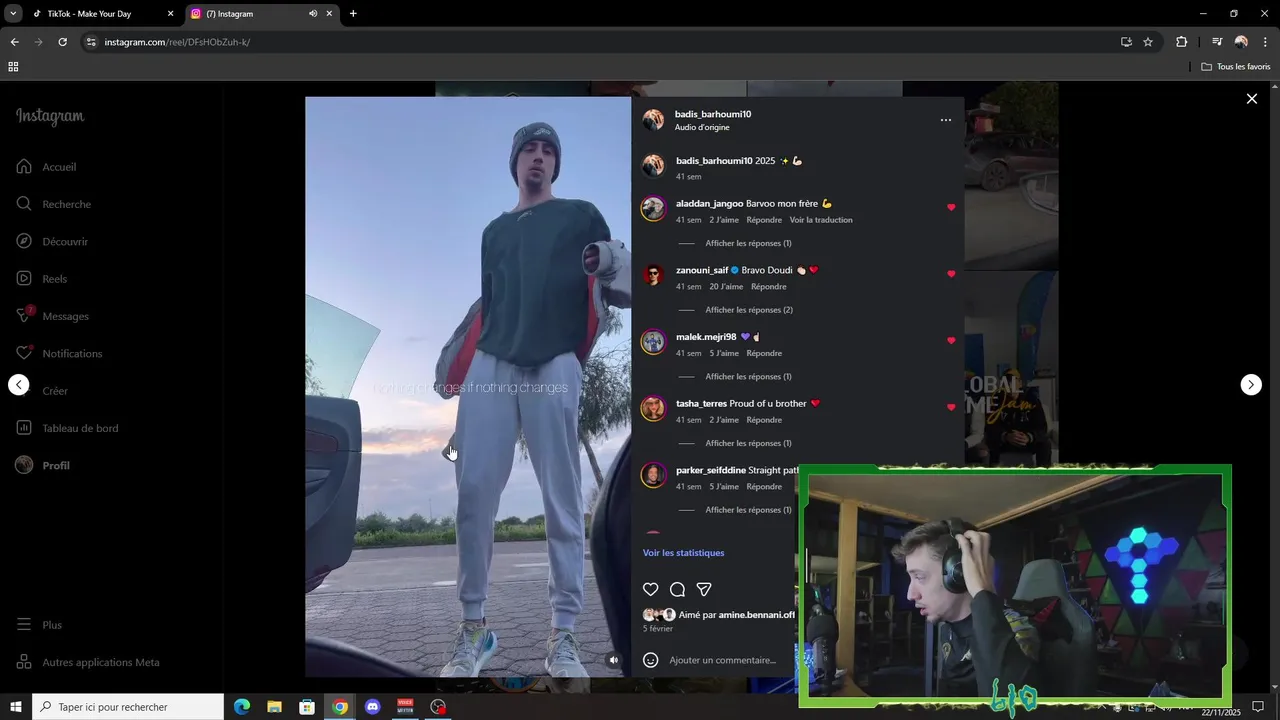Like tasha_terres's comment
This screenshot has width=1280, height=720.
pyautogui.click(x=951, y=408)
